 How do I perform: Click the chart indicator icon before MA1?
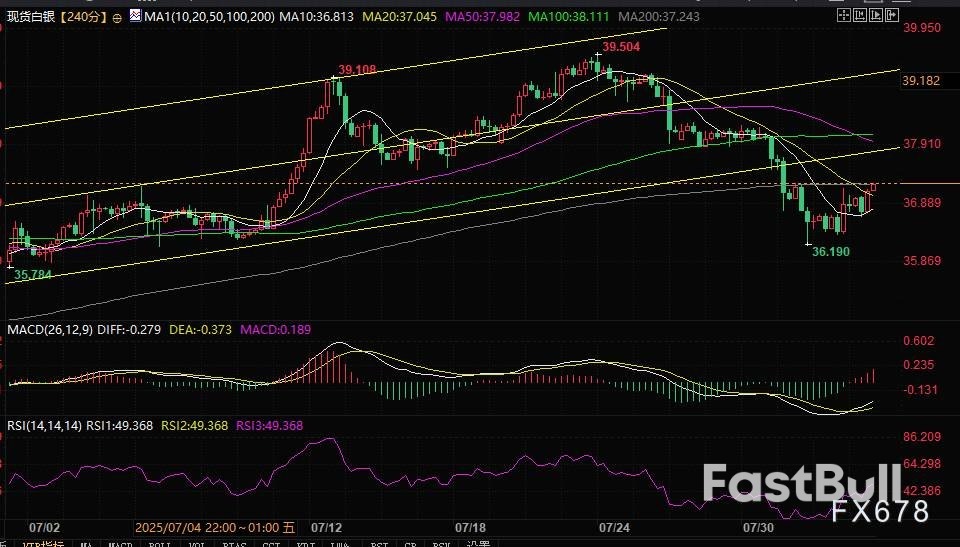click(136, 18)
